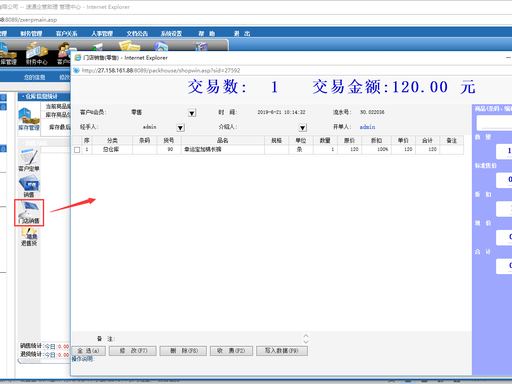Click 您的信息 in blue sub-bar
The image size is (512, 384).
coord(34,77)
